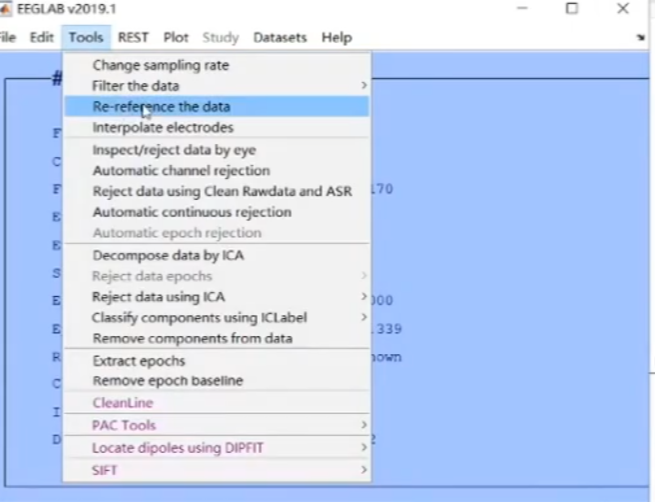Maximize the EEGLAB window

[572, 9]
